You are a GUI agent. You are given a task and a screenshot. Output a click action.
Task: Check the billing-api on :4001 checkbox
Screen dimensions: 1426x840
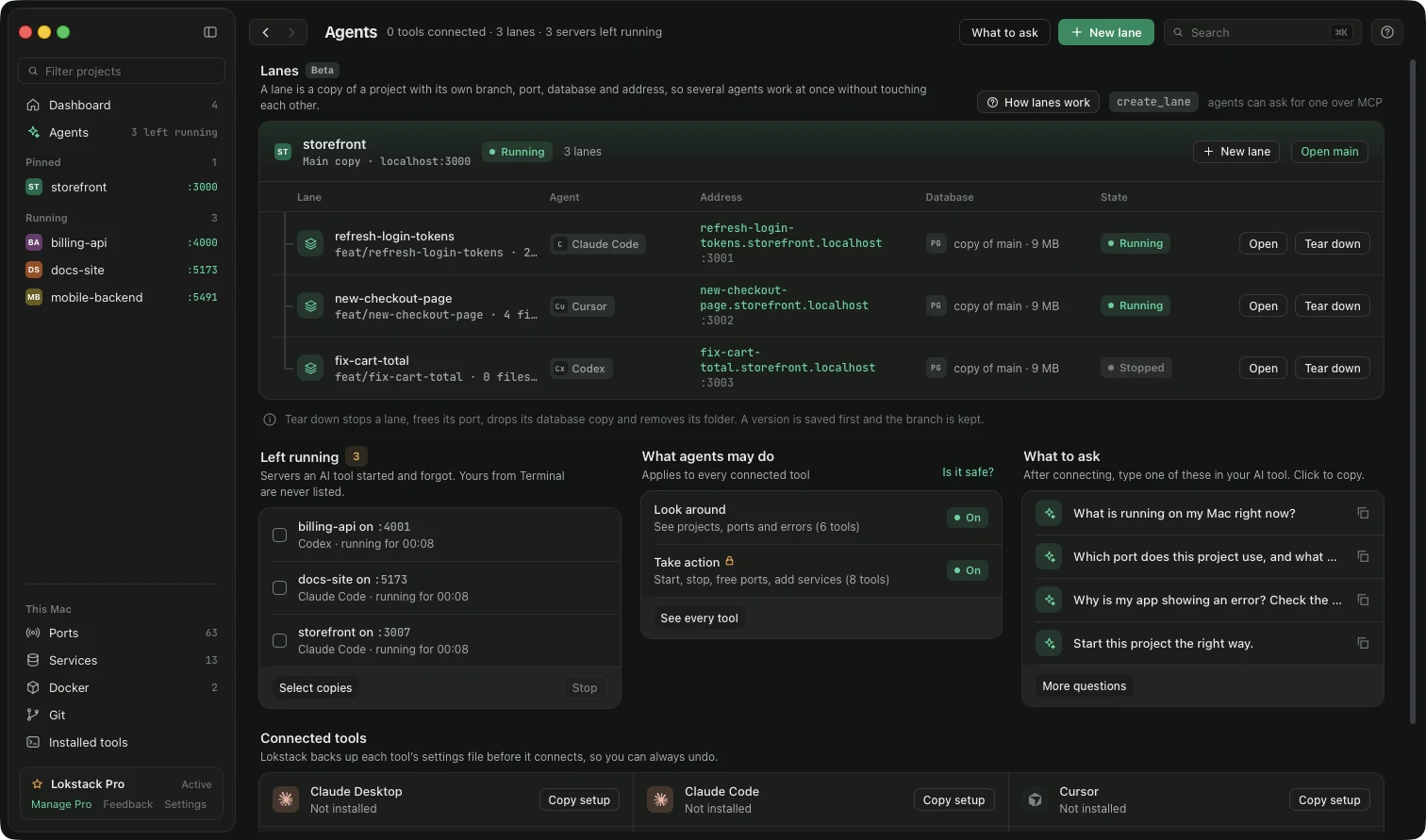point(279,535)
